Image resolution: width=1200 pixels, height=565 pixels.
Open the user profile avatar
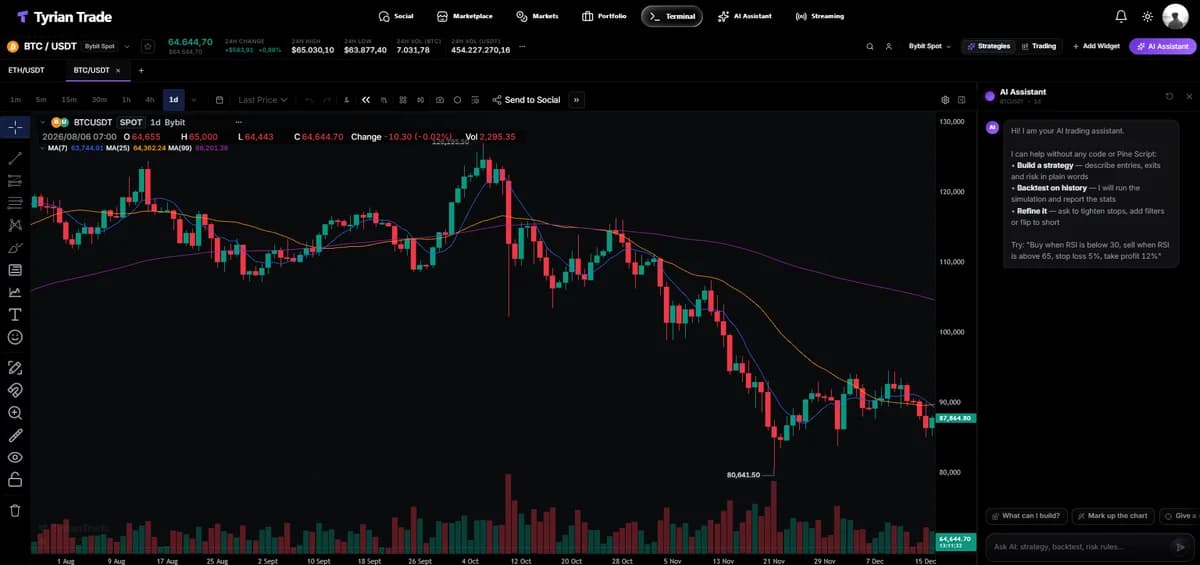click(1175, 16)
